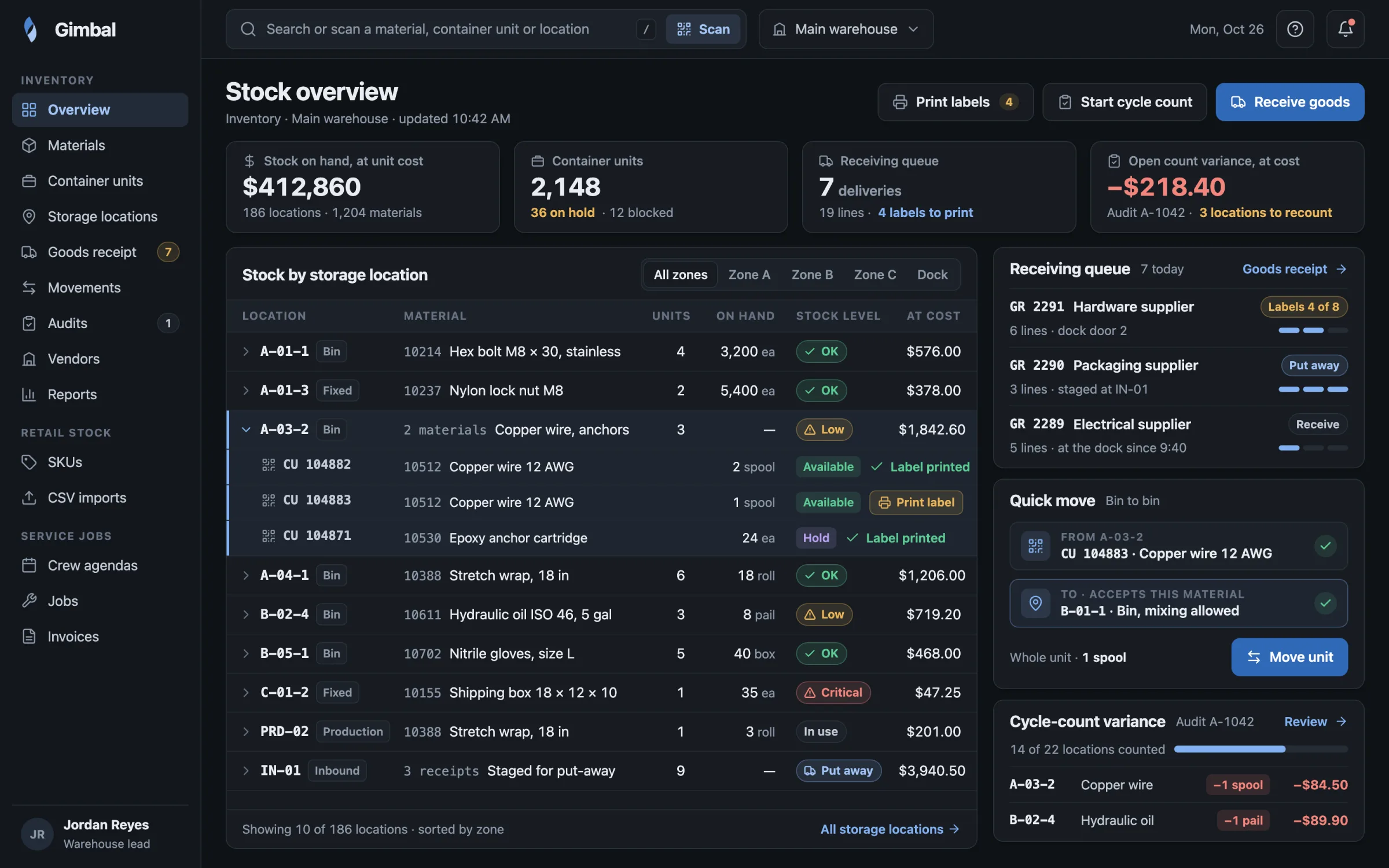Click the Receive goods button

(x=1289, y=102)
